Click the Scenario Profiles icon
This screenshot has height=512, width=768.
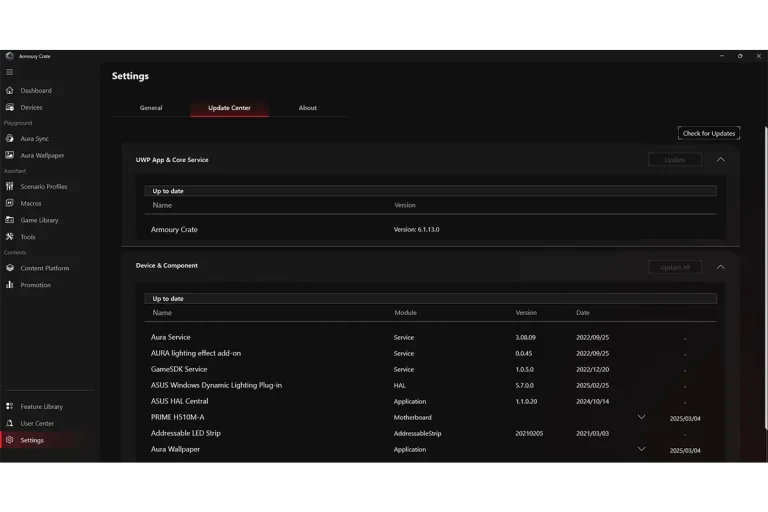coord(9,186)
